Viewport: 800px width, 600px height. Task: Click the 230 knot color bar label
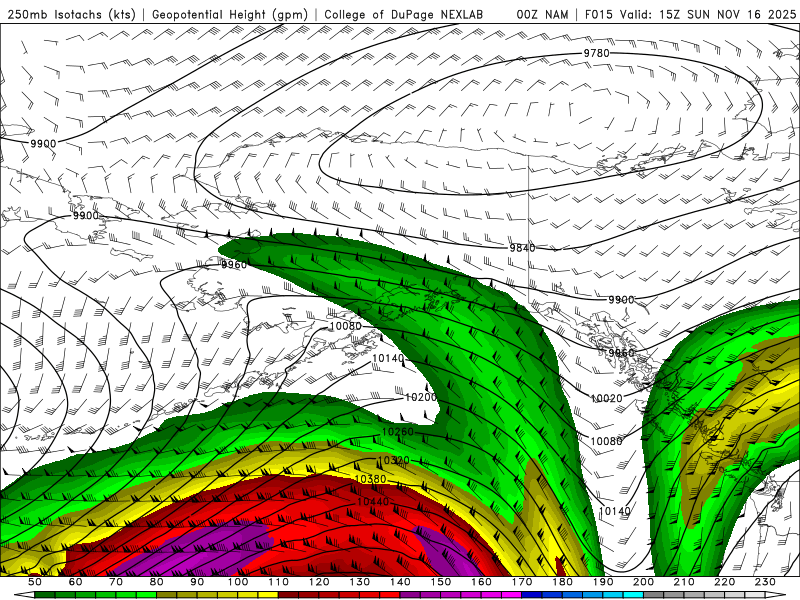(x=765, y=582)
